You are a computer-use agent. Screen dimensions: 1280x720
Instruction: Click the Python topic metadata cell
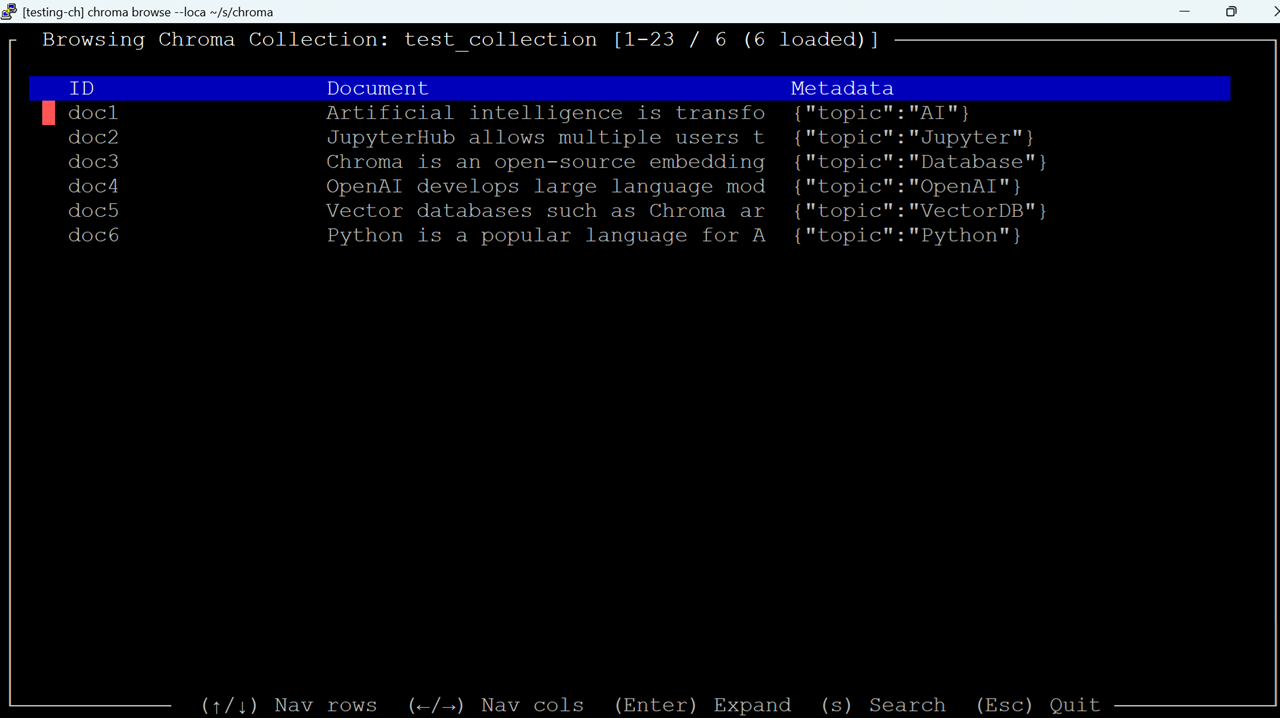click(x=906, y=235)
